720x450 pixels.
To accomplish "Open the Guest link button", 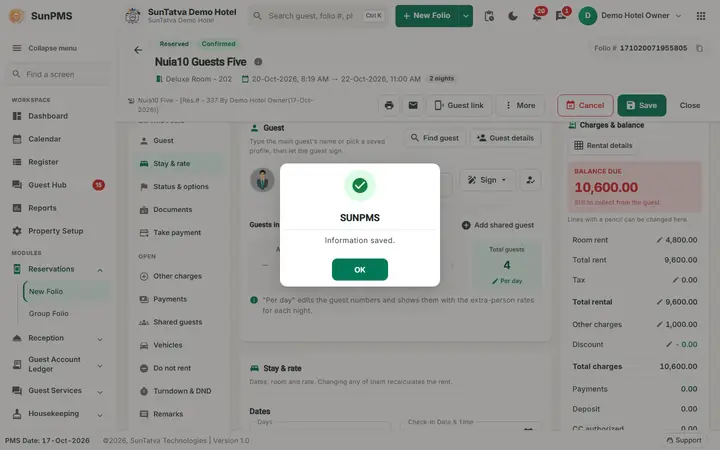I will point(459,105).
